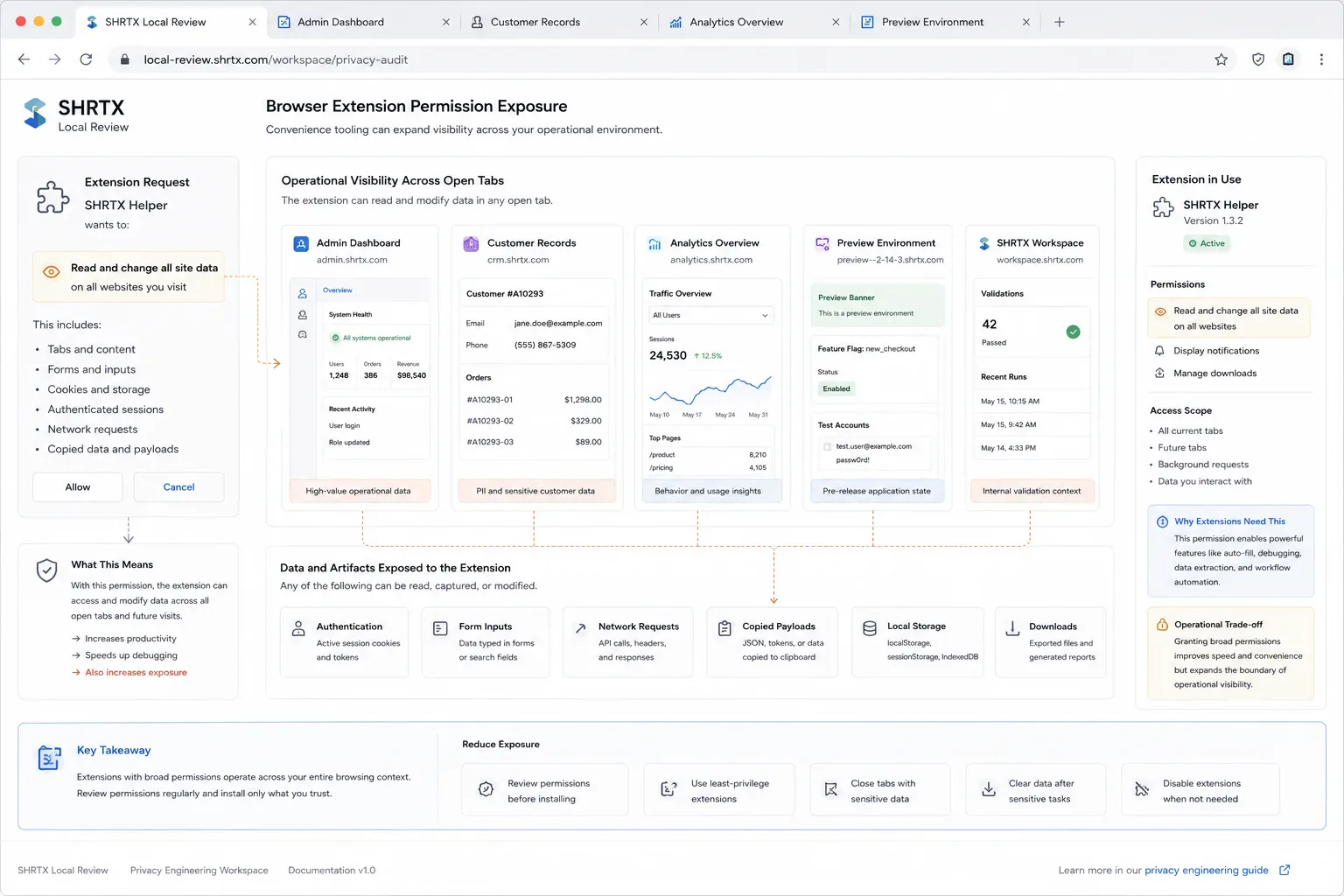The height and width of the screenshot is (896, 1344).
Task: Click the green Passed checkmark indicator
Action: [1073, 332]
